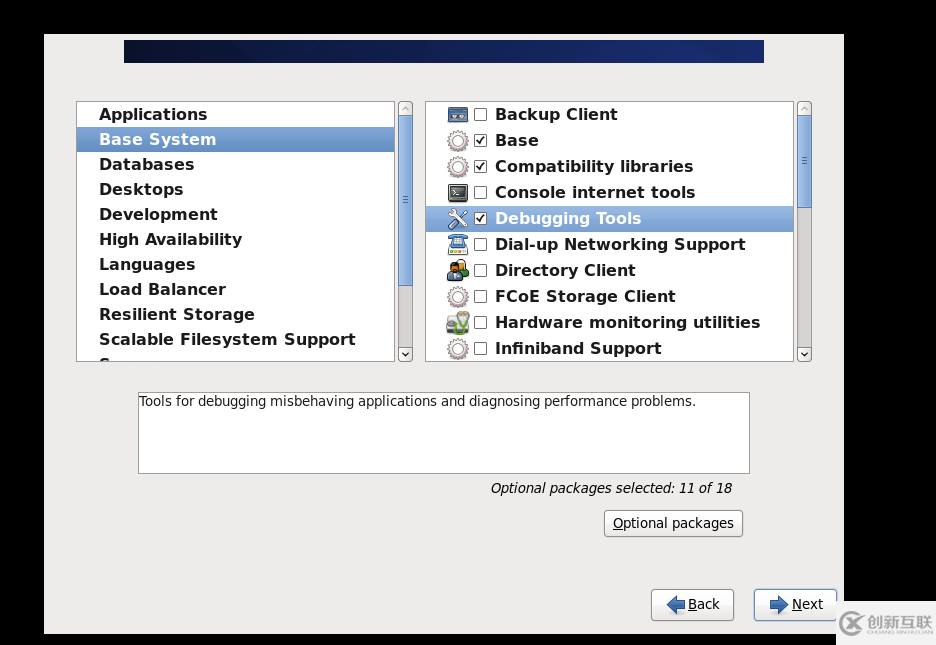
Task: Click package list scroll-down arrow
Action: pyautogui.click(x=805, y=354)
